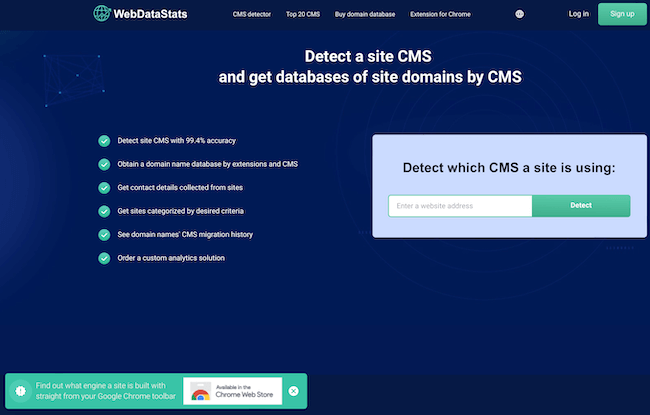The image size is (650, 415).
Task: Click the WebDataStats globe logo icon
Action: click(x=102, y=13)
